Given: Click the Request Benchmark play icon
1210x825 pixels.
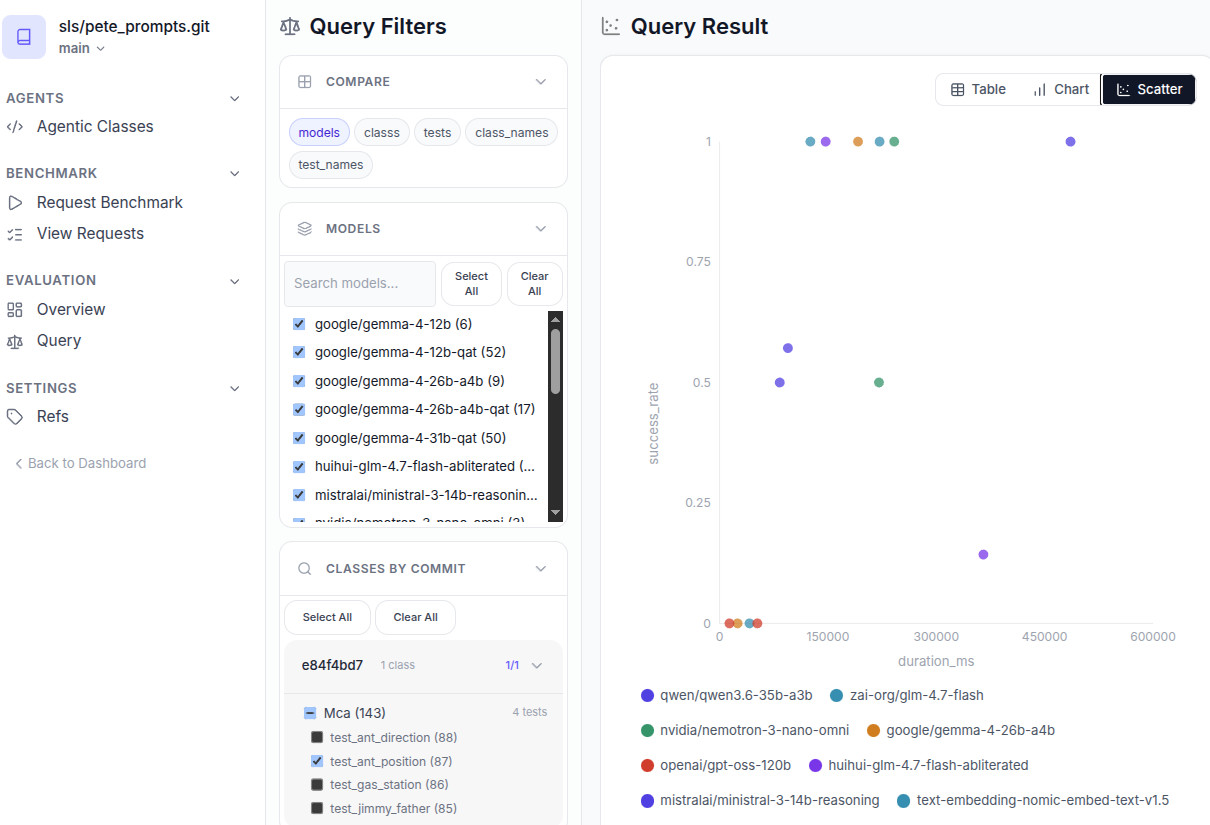Looking at the screenshot, I should (x=15, y=202).
